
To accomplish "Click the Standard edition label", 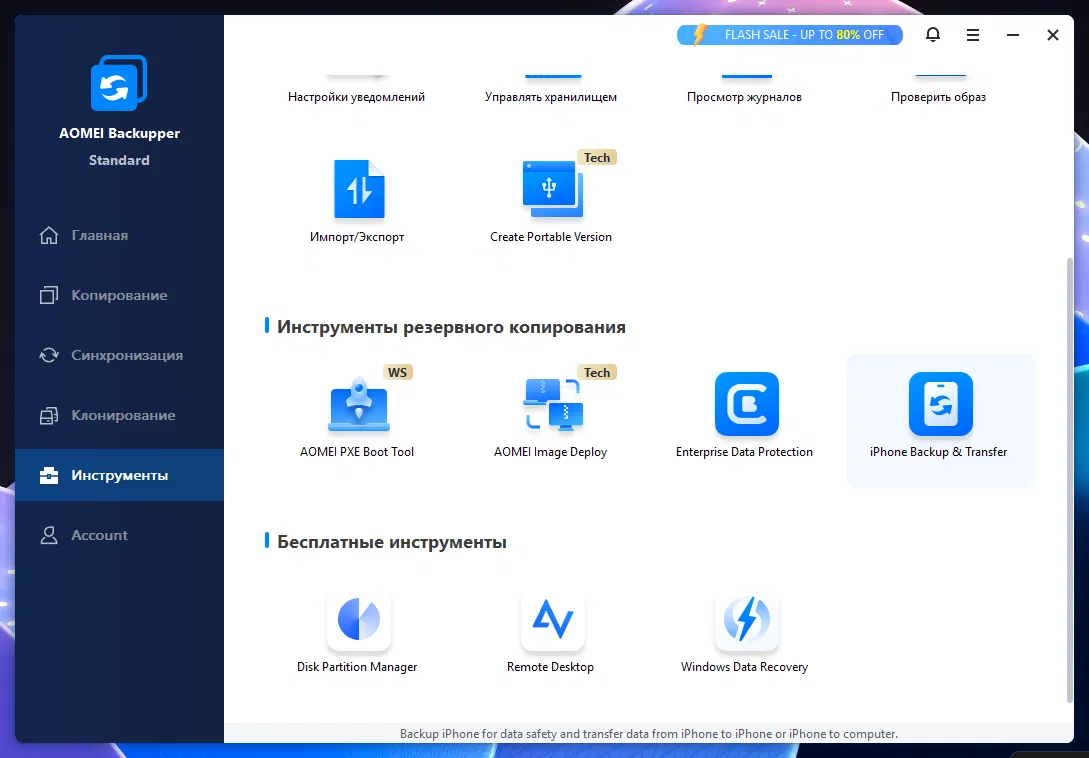I will tap(119, 160).
